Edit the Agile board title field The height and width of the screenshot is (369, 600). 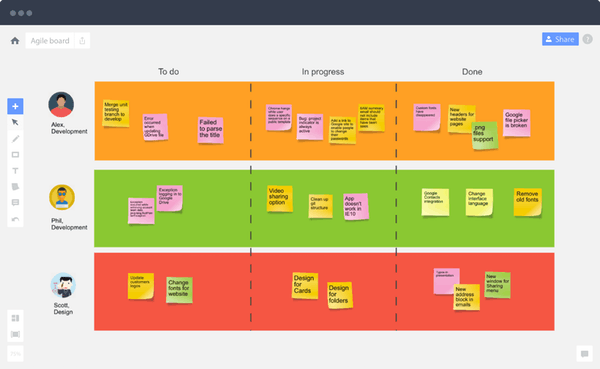pos(50,41)
